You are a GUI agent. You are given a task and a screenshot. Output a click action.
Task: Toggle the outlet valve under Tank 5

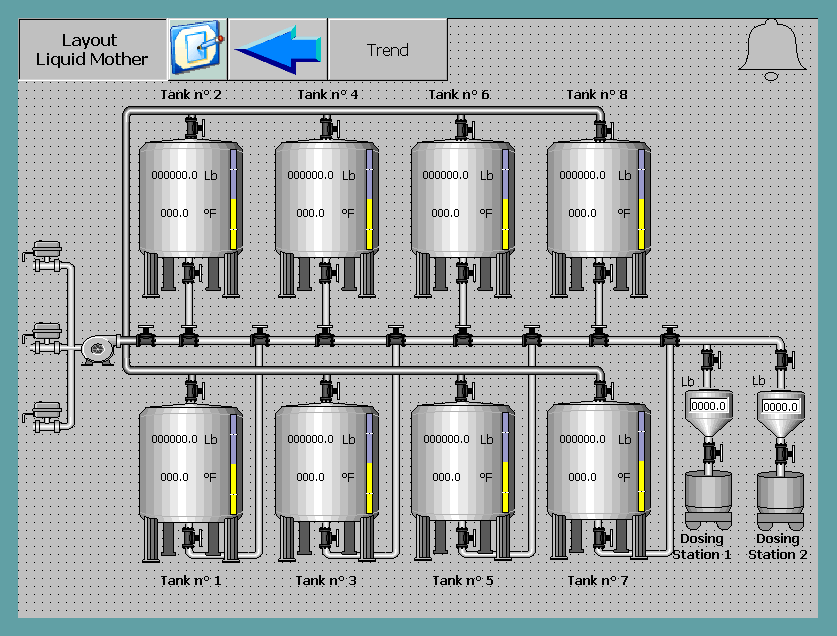coord(465,537)
